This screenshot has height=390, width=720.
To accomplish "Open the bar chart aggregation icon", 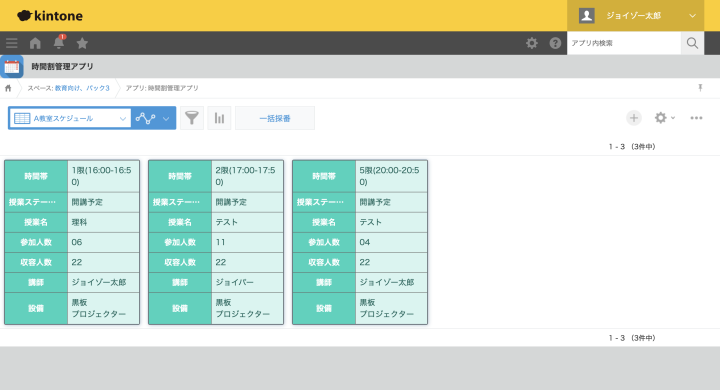I will tap(219, 118).
